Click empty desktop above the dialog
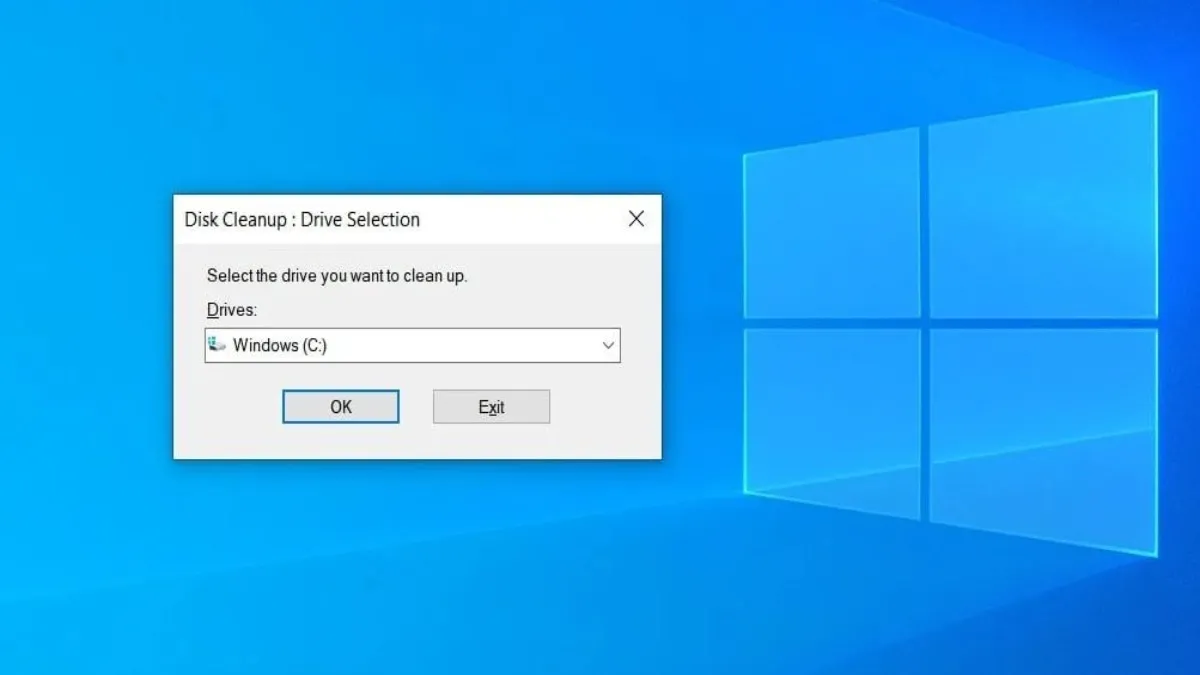The height and width of the screenshot is (675, 1200). (400, 100)
